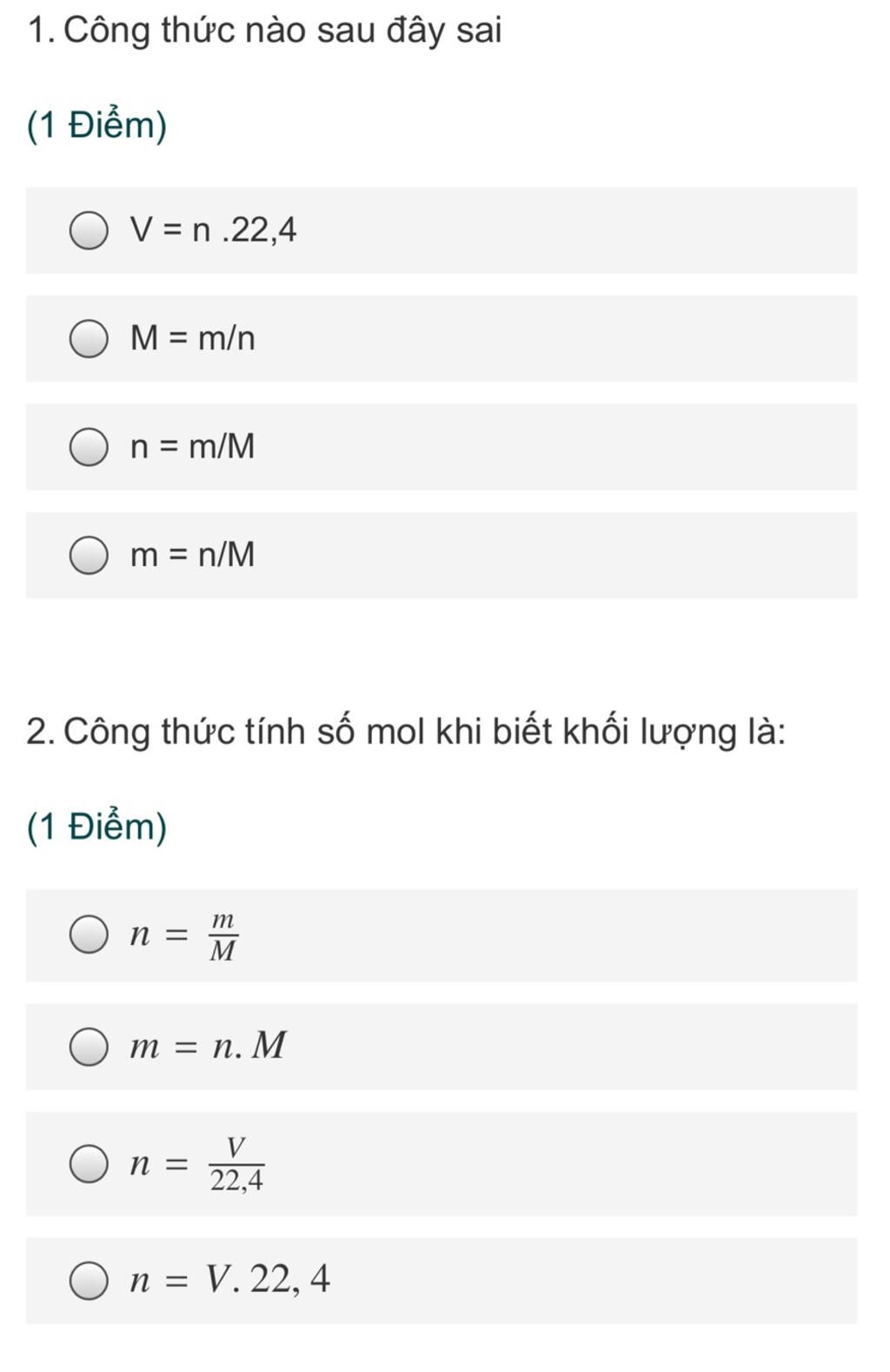Select the n = V. 22, 4 radio button
The image size is (890, 1372).
pyautogui.click(x=89, y=1281)
